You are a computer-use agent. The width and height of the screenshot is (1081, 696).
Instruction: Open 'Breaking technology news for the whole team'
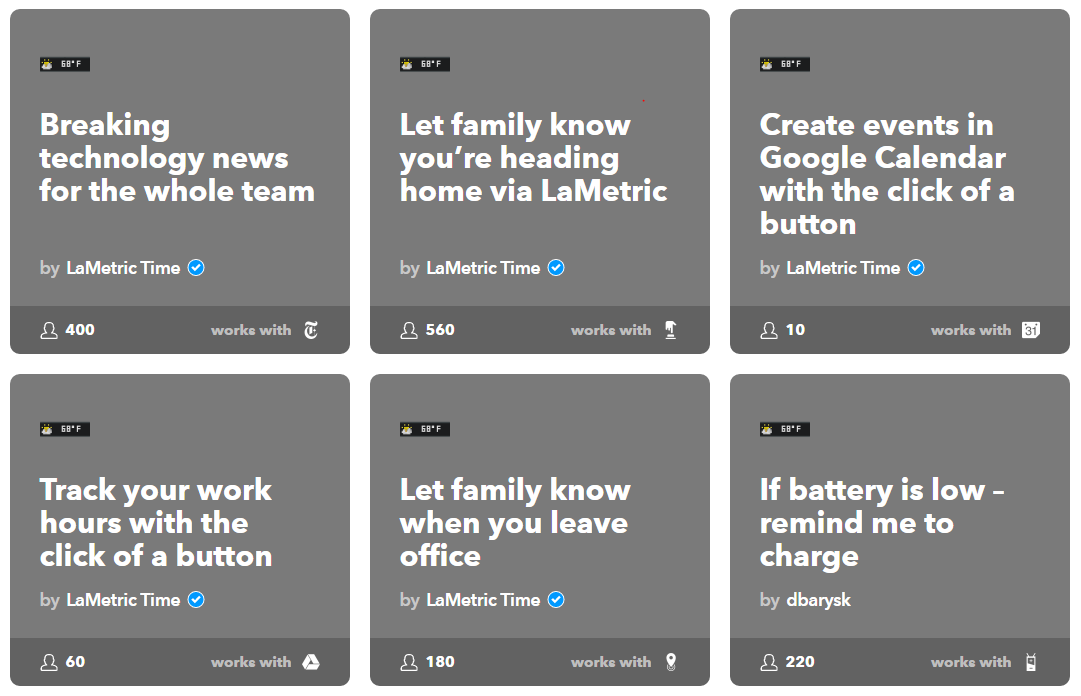tap(176, 158)
